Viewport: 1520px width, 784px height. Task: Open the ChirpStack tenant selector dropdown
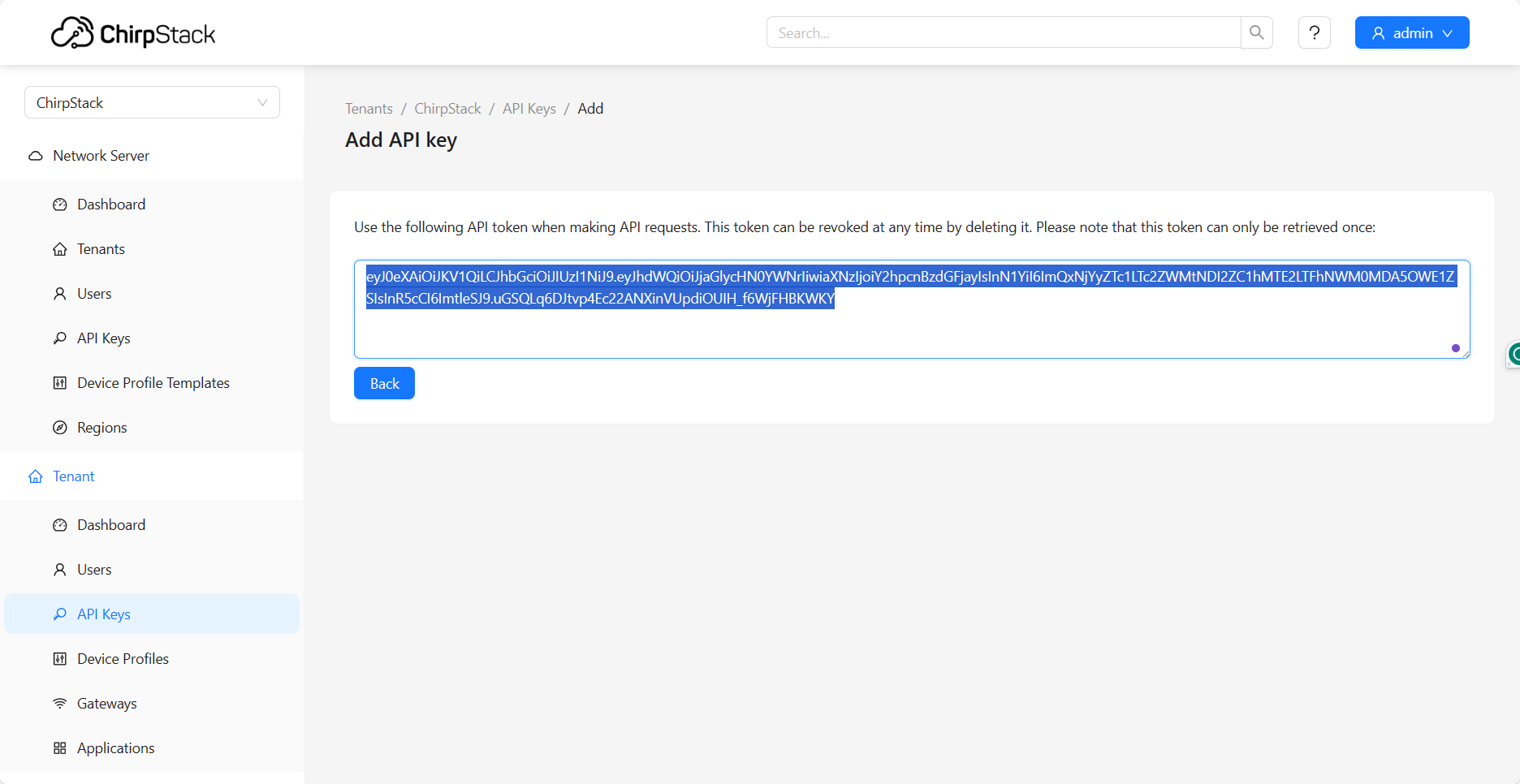[152, 102]
